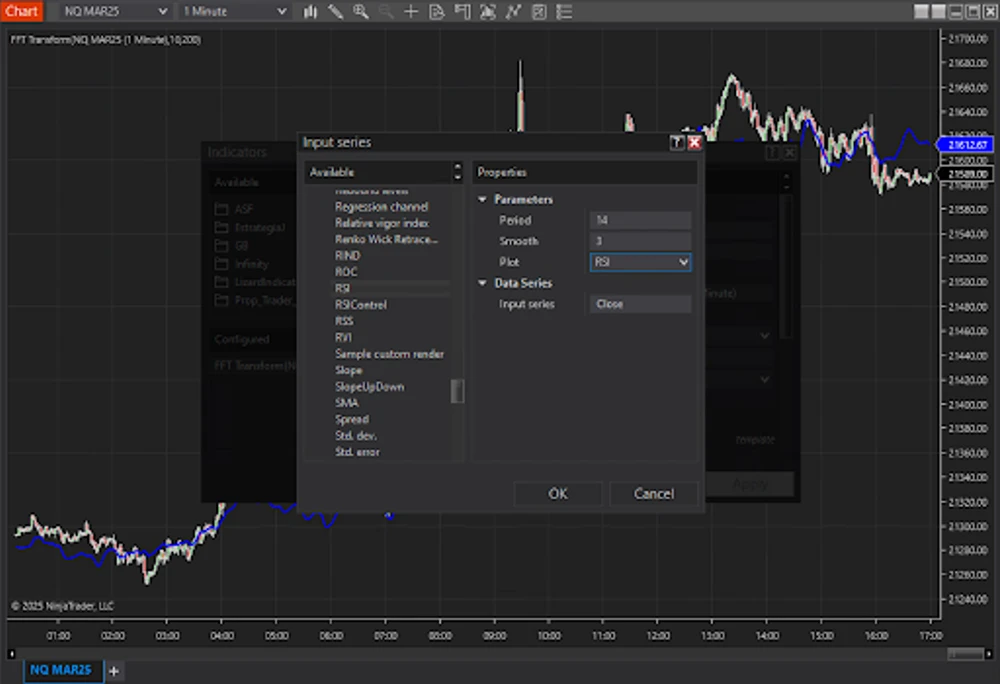1000x684 pixels.
Task: Click the chart horizontal scrollbar thumb
Action: [966, 653]
